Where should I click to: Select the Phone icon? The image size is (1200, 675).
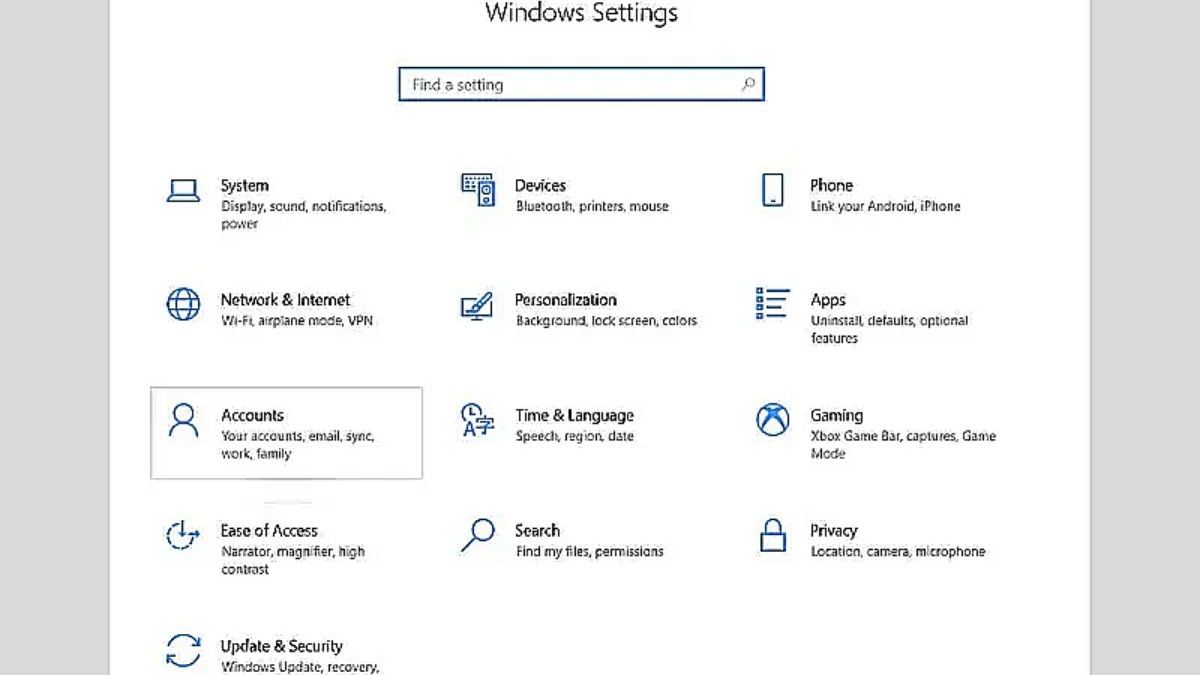[772, 190]
